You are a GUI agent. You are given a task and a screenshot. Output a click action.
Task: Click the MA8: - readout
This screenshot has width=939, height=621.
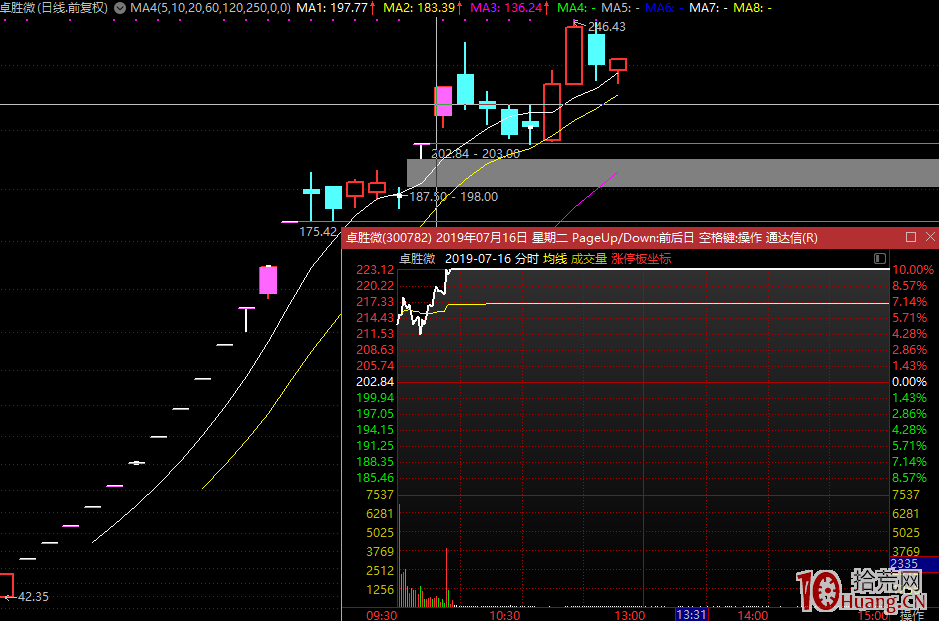pos(752,8)
